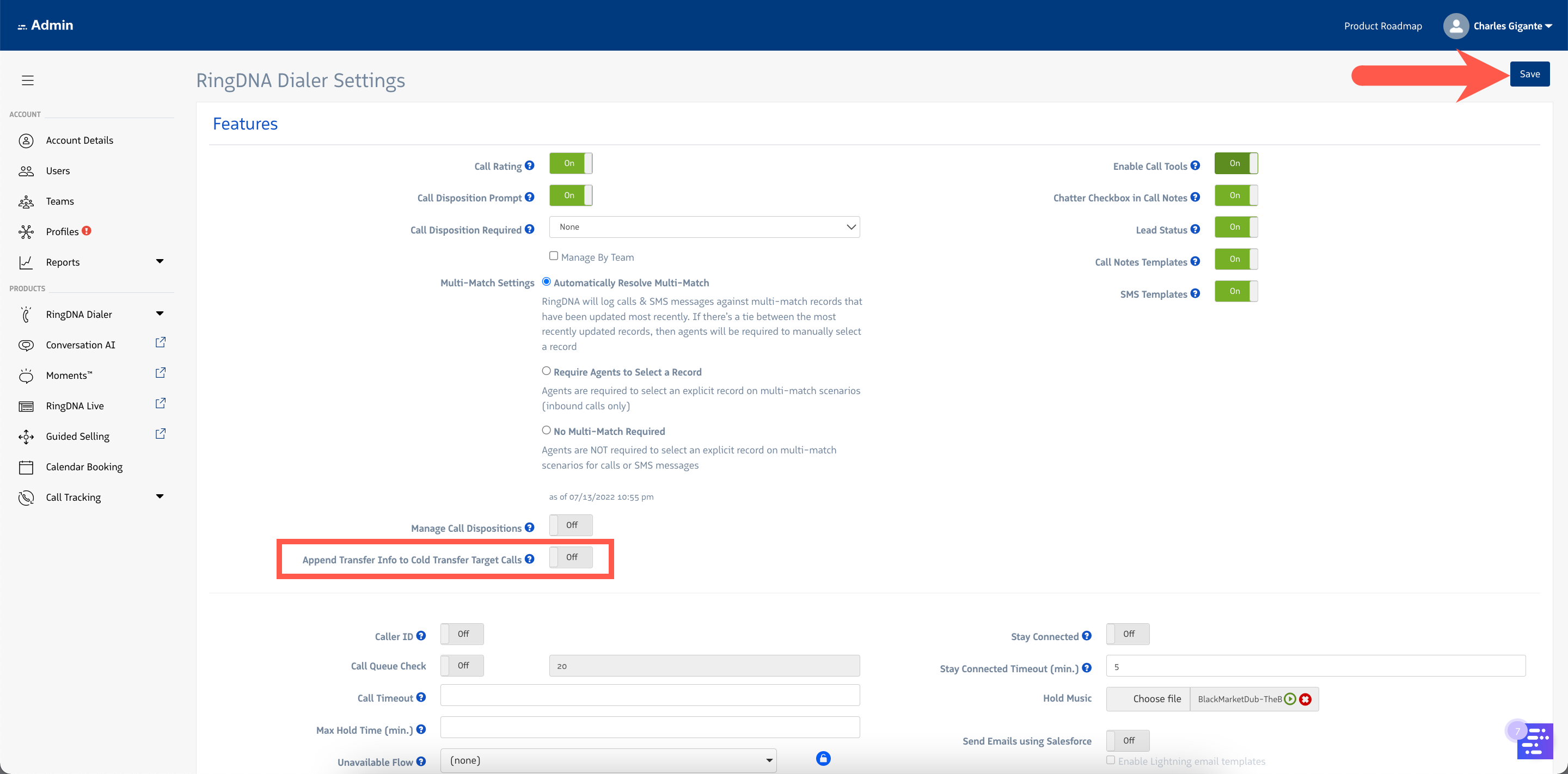Expand the Reports submenu arrow
Viewport: 1568px width, 774px height.
pos(160,262)
